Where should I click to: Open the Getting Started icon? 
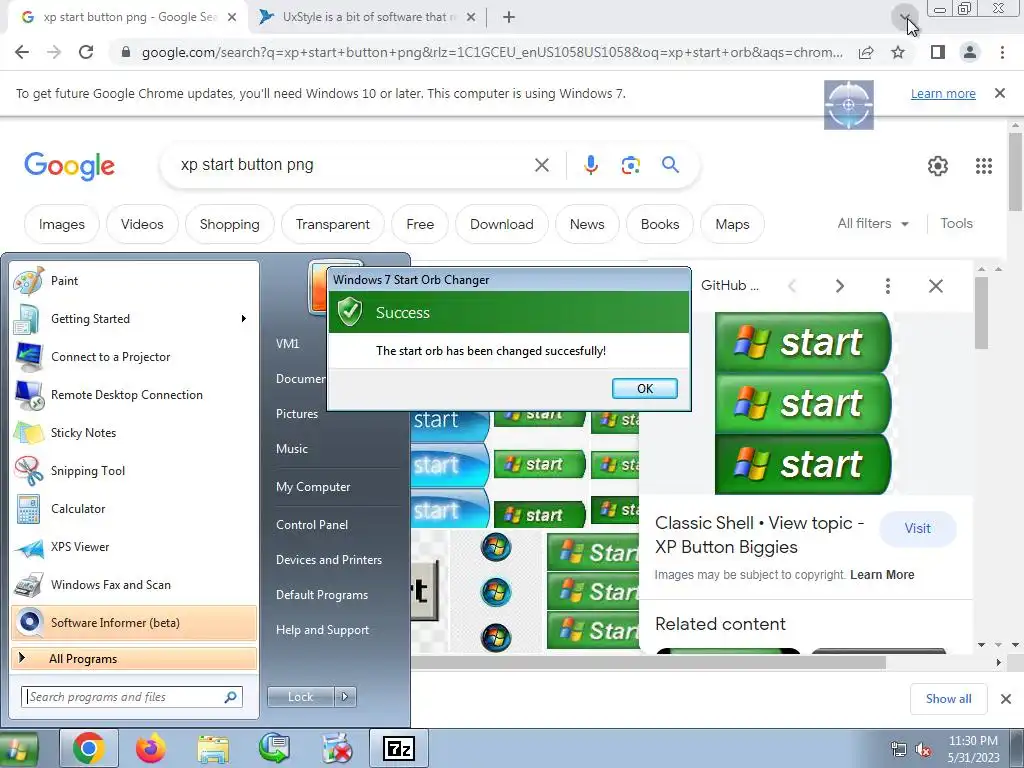(28, 319)
